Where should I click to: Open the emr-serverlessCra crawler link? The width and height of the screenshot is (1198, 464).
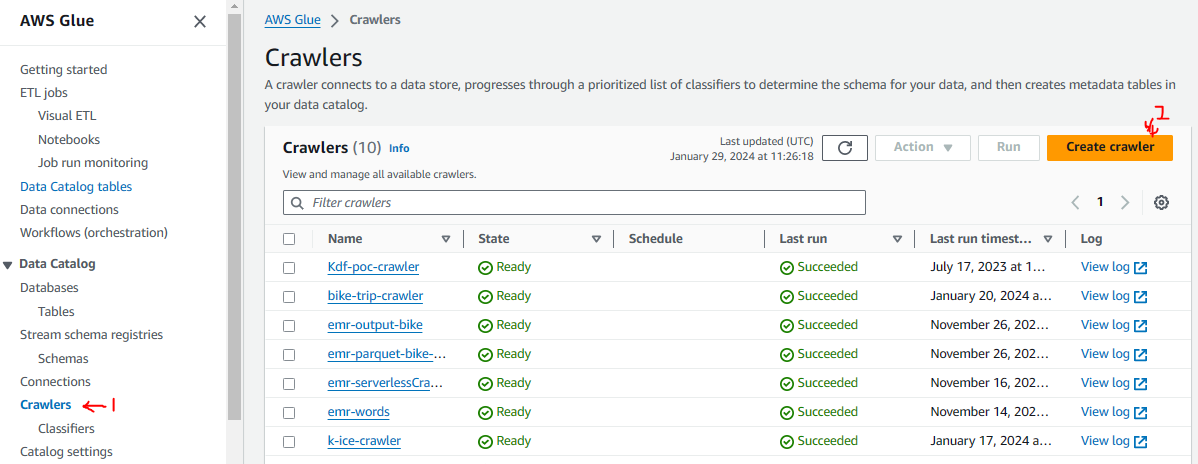(385, 384)
